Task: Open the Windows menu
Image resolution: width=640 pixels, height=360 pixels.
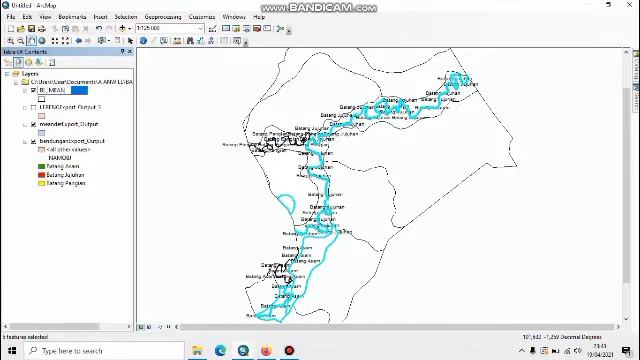Action: [x=234, y=17]
